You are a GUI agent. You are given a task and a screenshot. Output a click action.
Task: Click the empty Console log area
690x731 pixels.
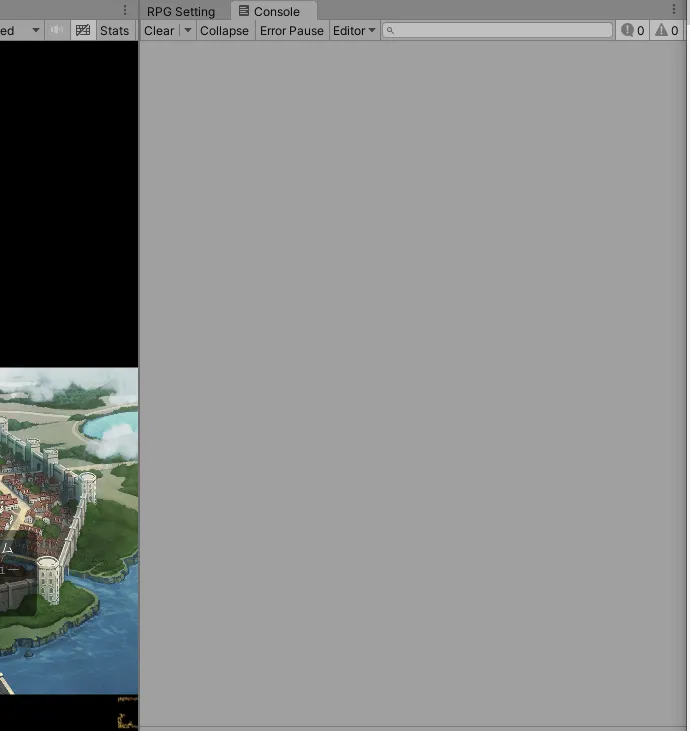[414, 380]
